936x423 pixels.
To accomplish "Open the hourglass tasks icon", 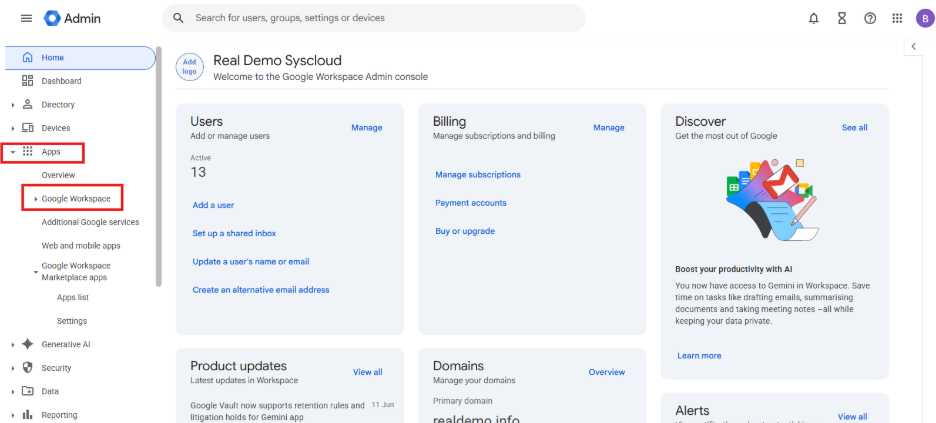I will pyautogui.click(x=842, y=18).
